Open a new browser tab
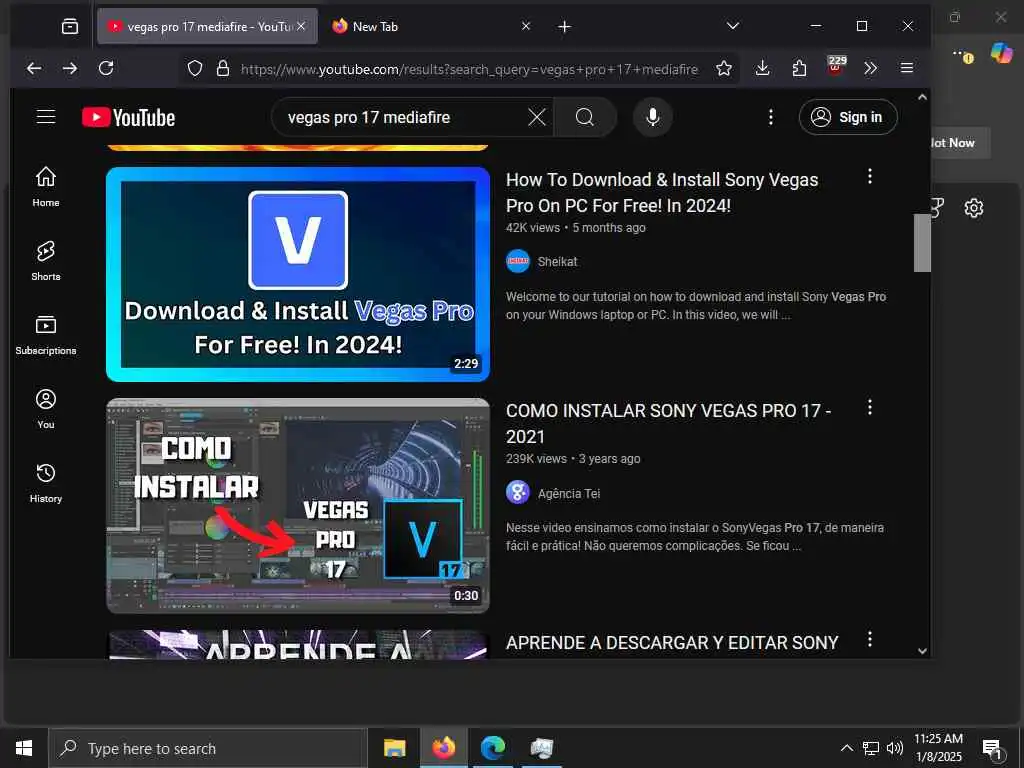This screenshot has width=1024, height=768. tap(564, 27)
